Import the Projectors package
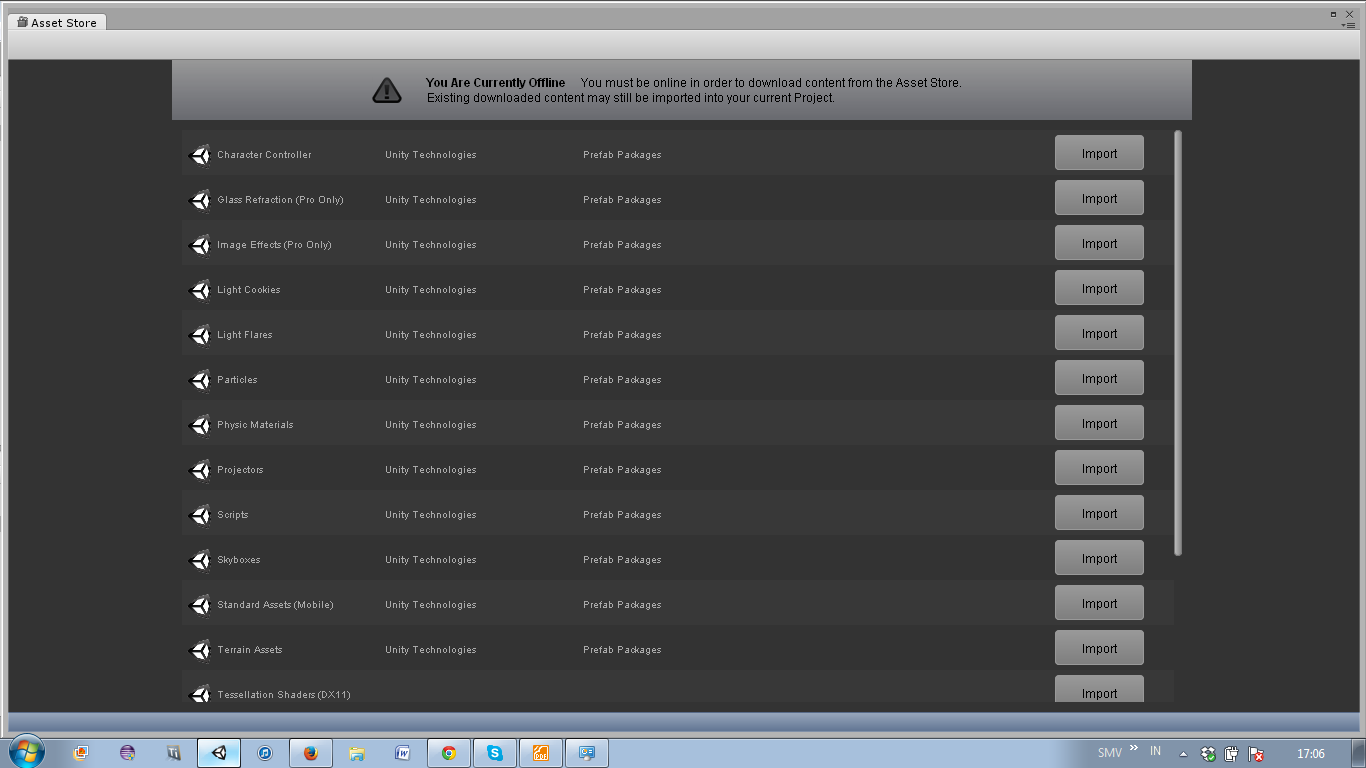 pyautogui.click(x=1099, y=469)
